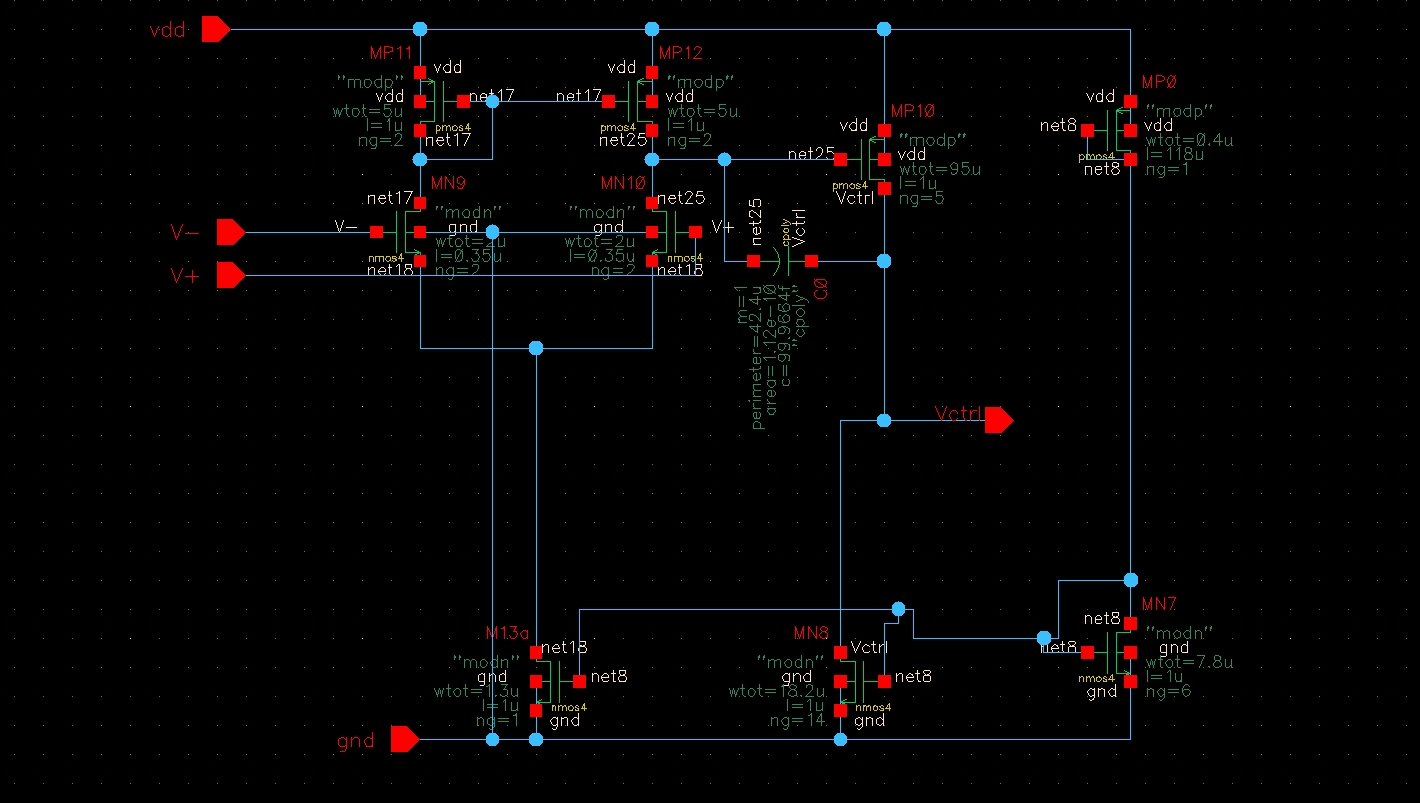Click the wtot=18.2u parameter text
Screen dimensions: 1420x803
point(777,691)
